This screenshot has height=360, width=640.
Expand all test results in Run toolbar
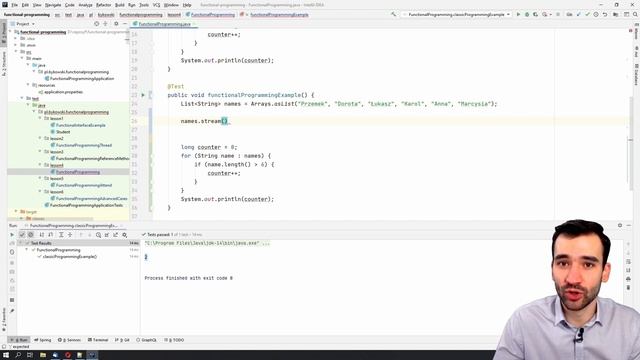click(61, 235)
